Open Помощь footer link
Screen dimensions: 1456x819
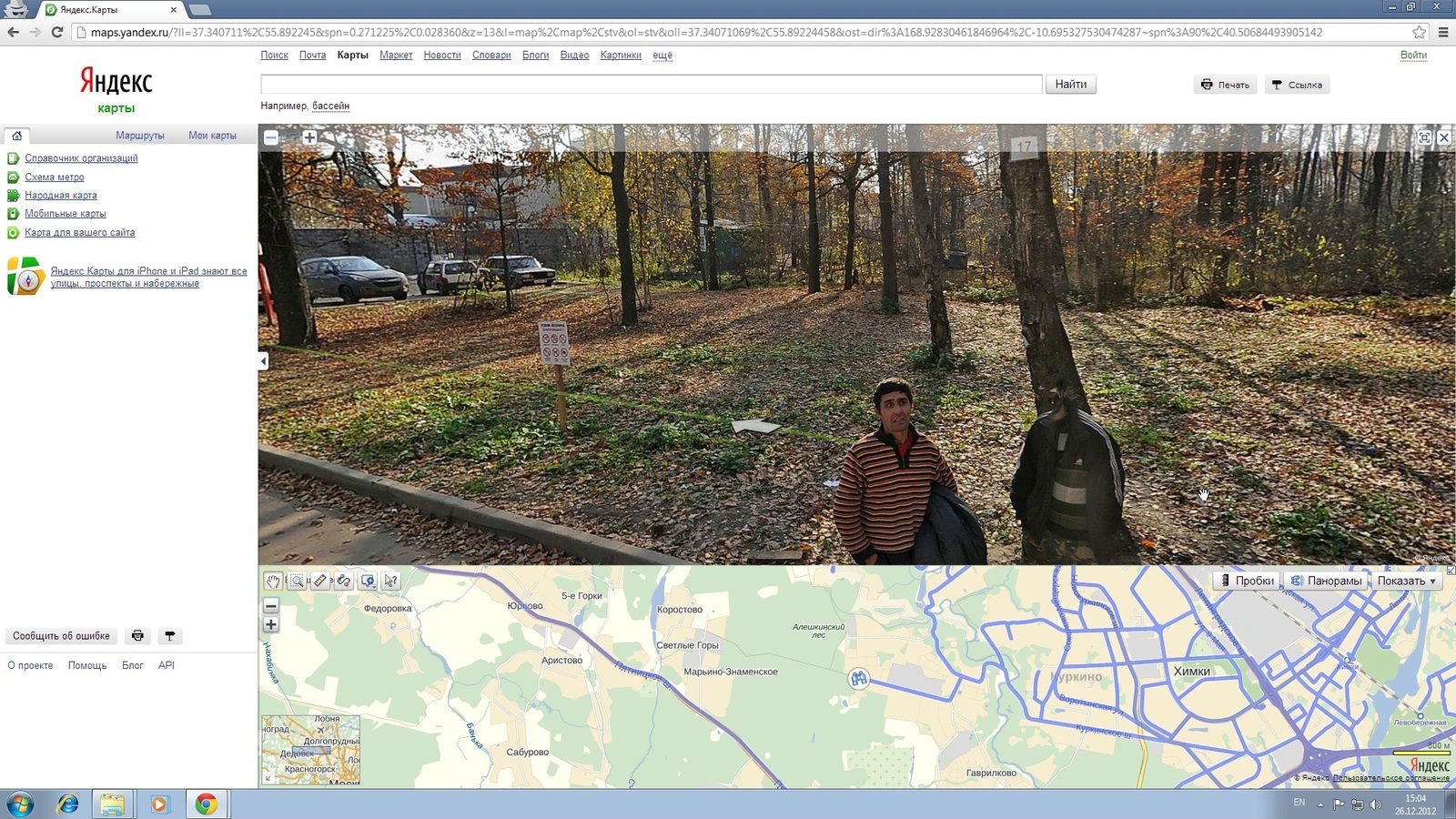(87, 665)
